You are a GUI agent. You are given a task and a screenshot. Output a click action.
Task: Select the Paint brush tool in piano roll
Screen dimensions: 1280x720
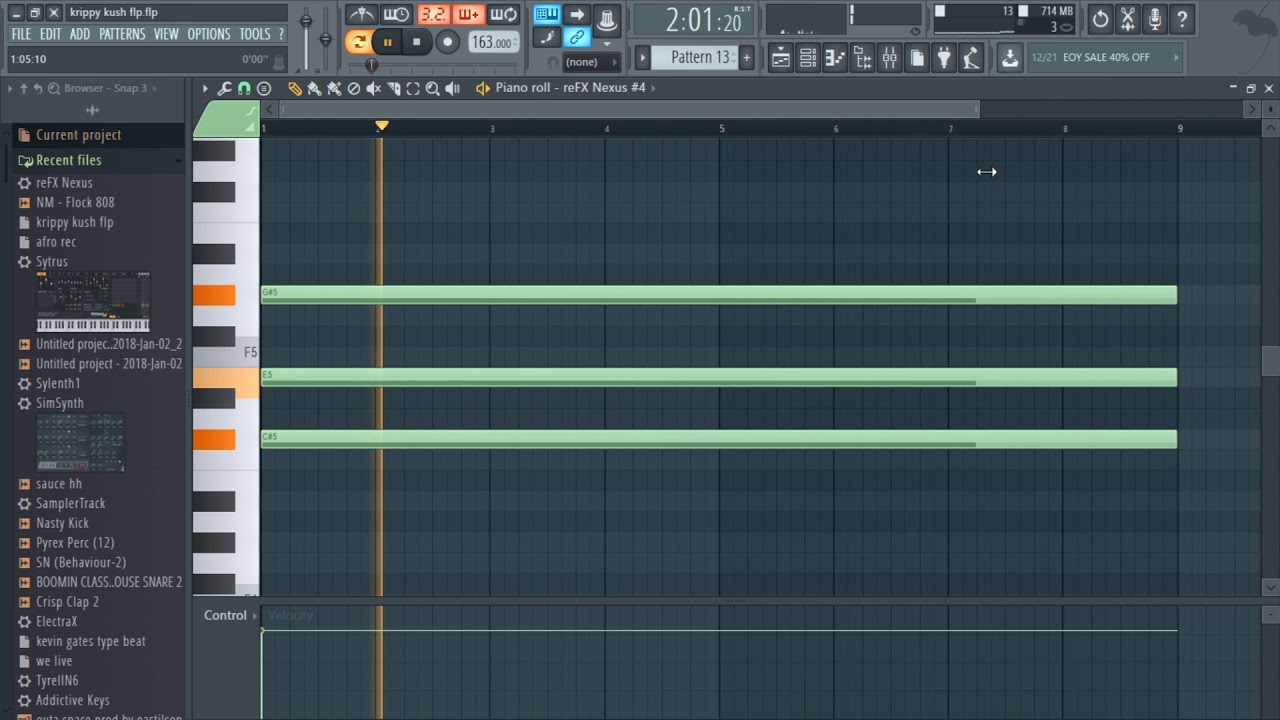[314, 88]
